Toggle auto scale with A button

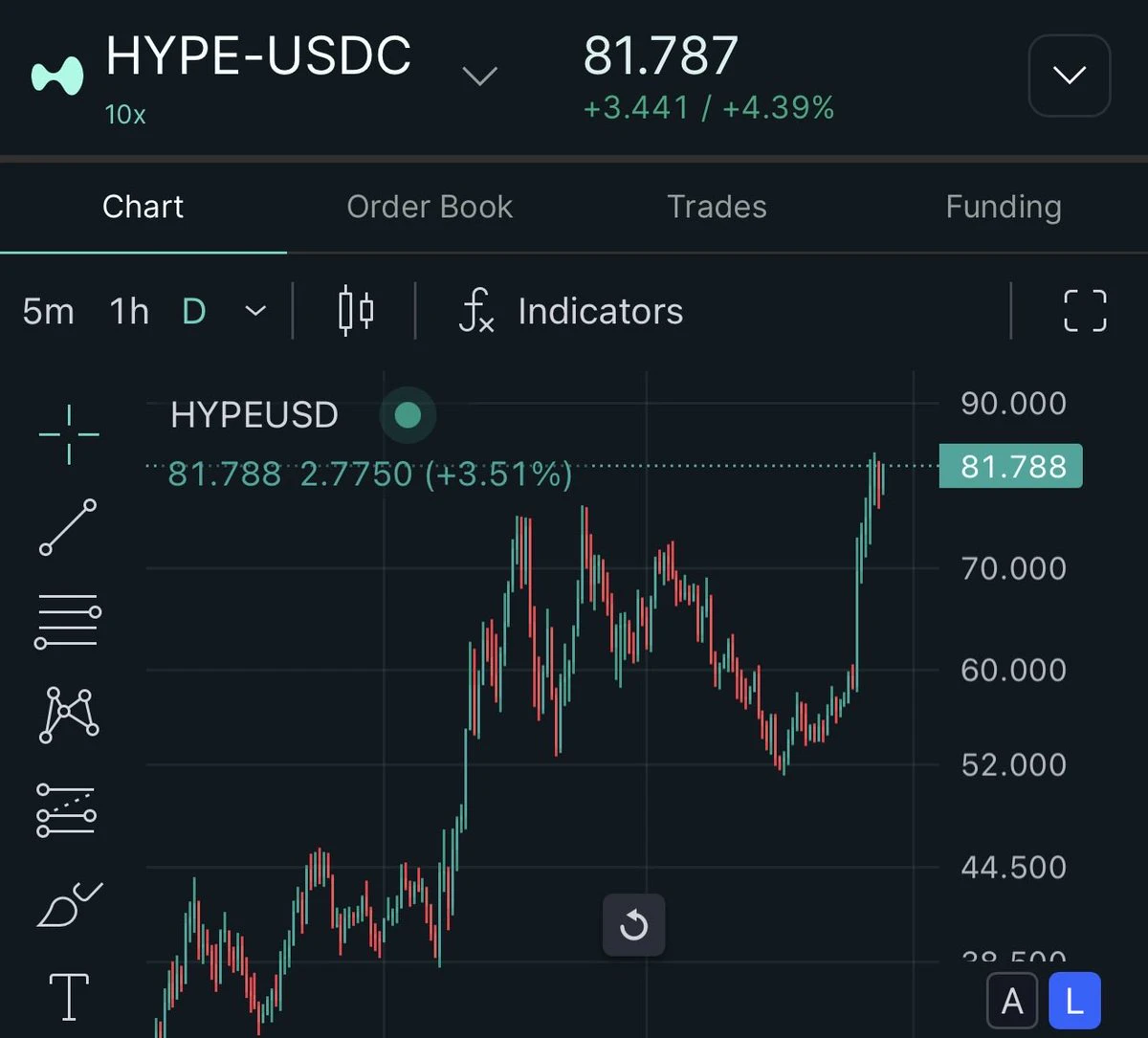1012,1002
